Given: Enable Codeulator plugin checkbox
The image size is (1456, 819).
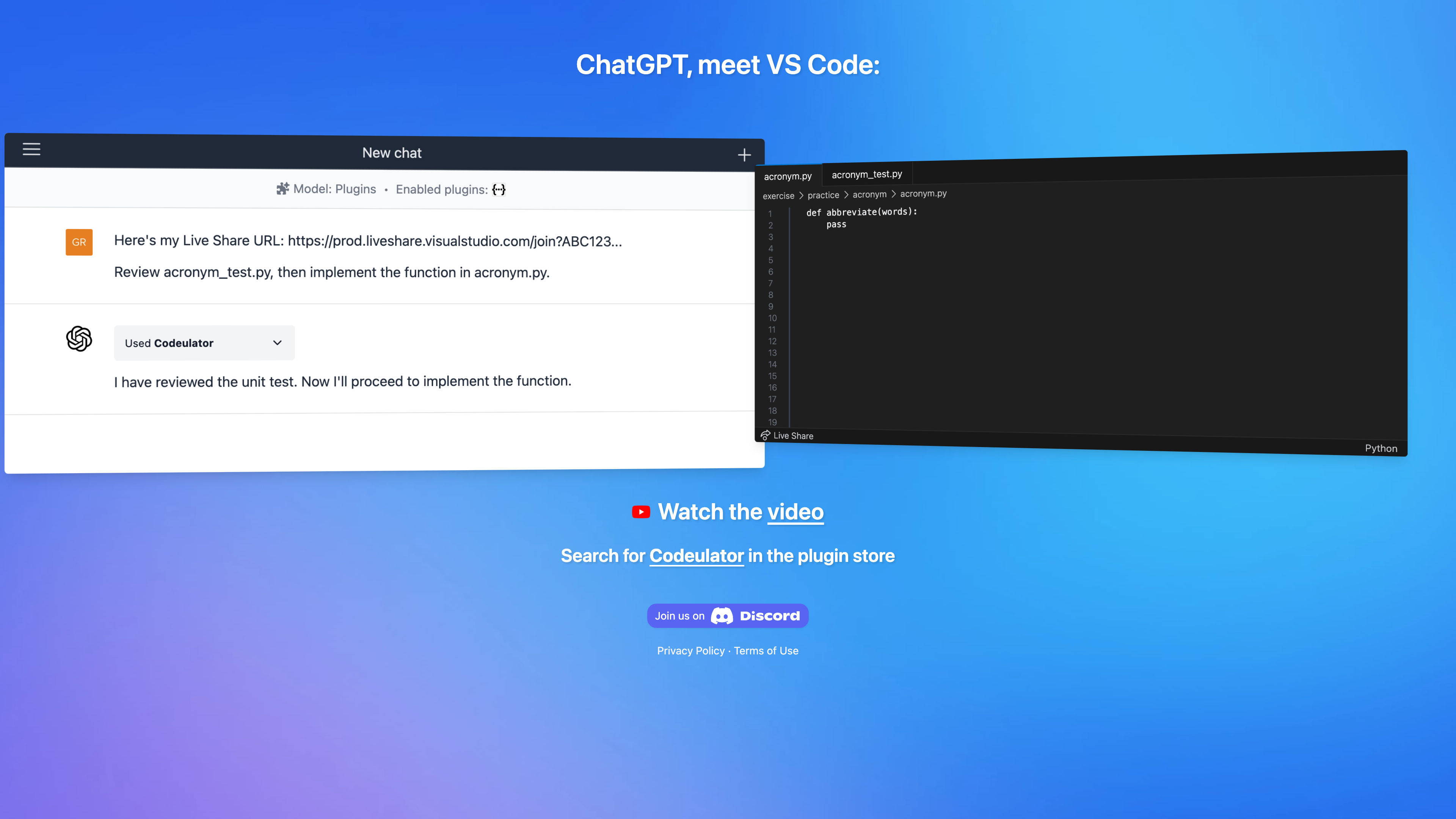Looking at the screenshot, I should click(499, 189).
